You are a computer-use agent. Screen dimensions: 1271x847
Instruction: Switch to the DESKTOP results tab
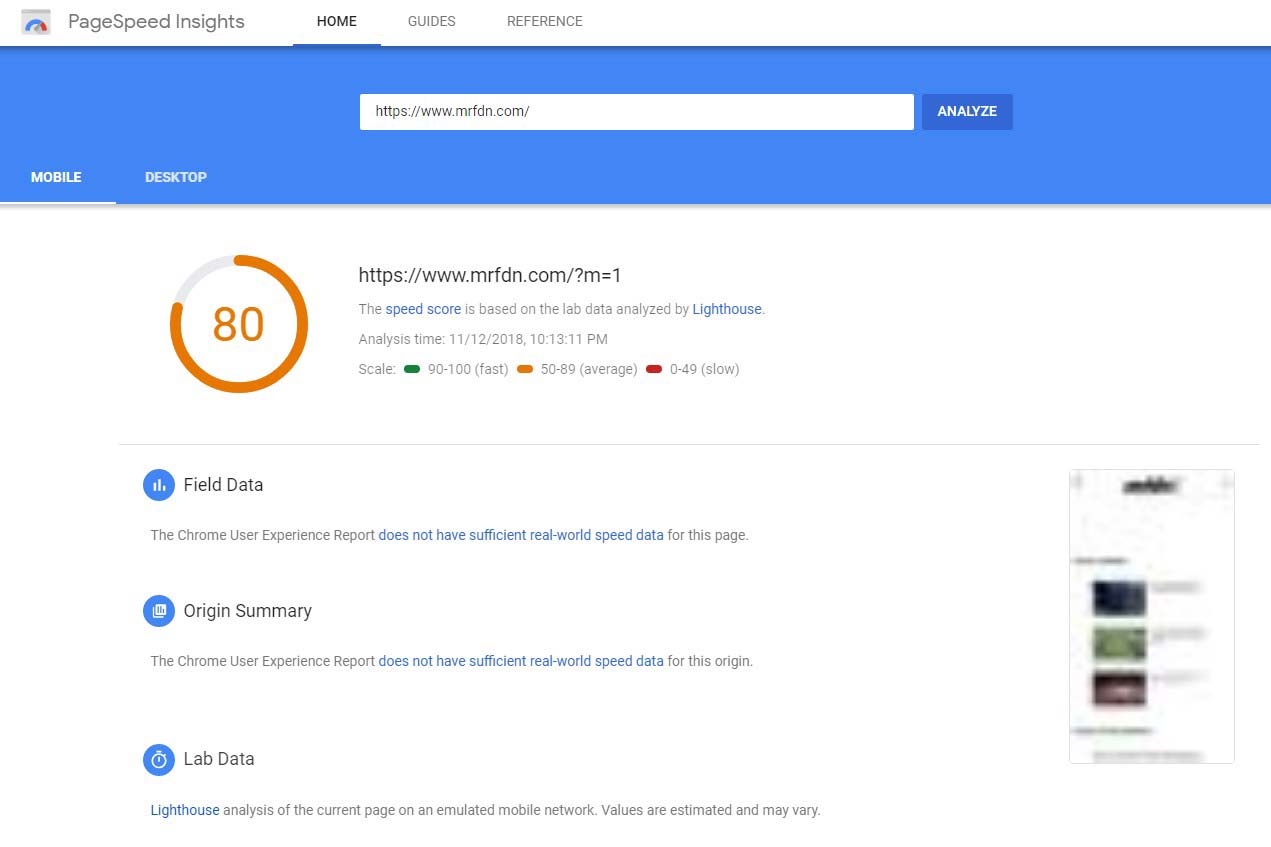[x=176, y=178]
